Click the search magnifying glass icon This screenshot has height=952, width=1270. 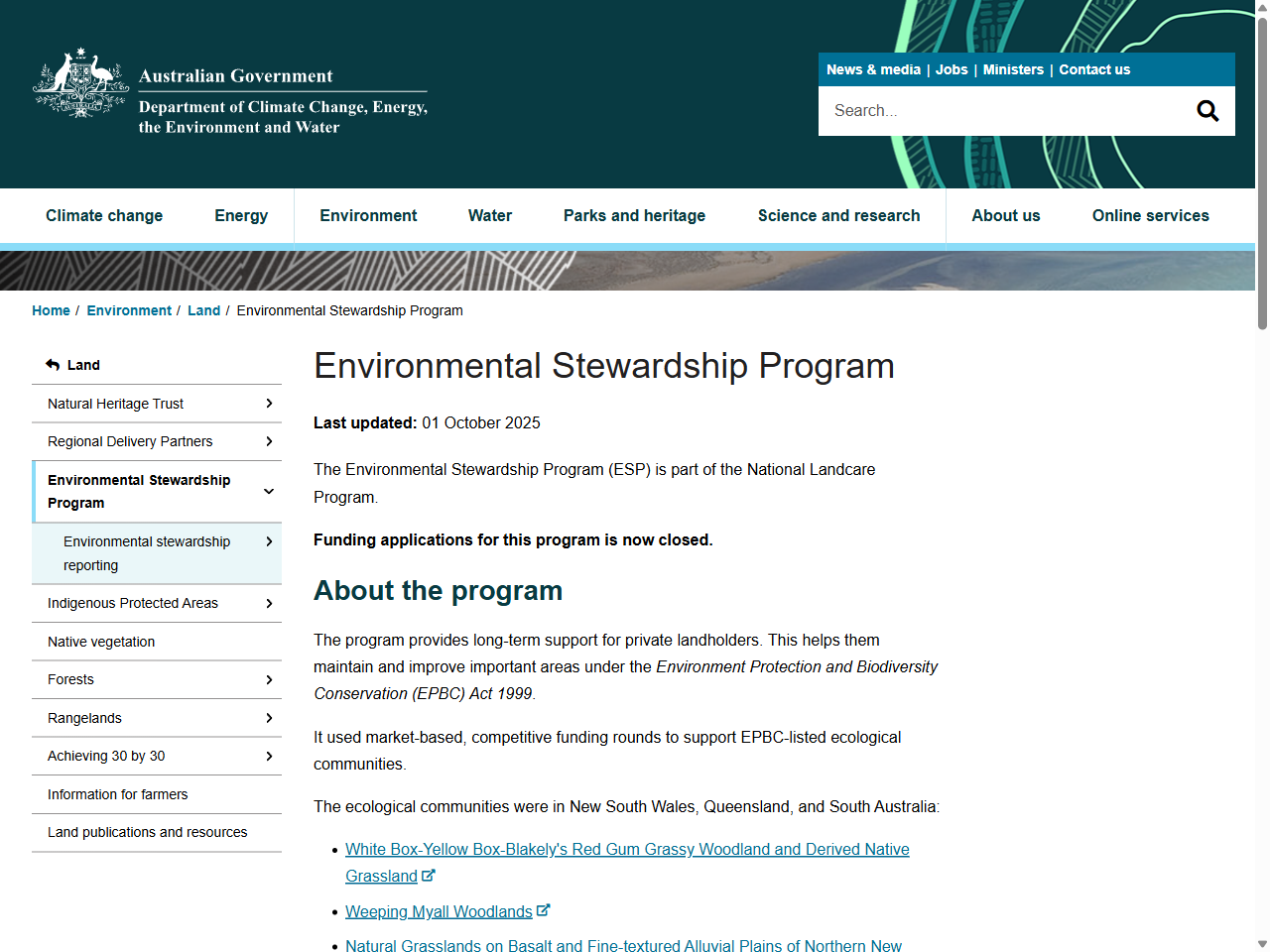click(1207, 110)
